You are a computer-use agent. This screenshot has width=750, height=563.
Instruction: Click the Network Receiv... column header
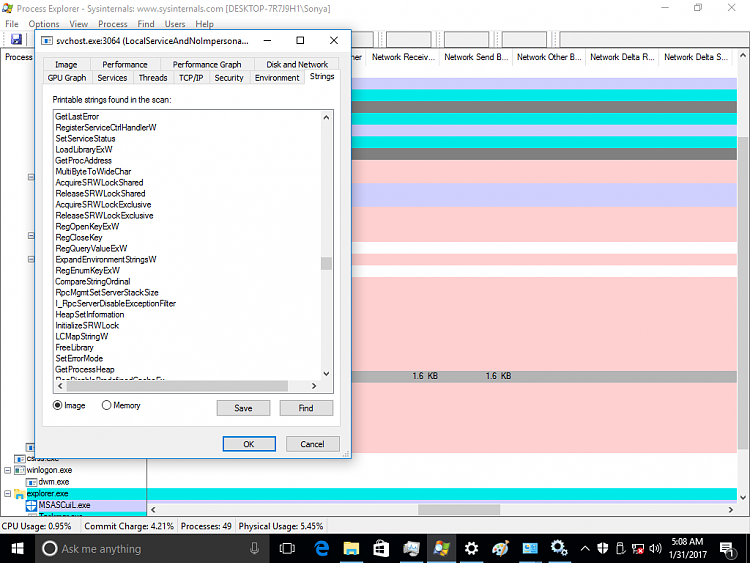click(x=404, y=57)
